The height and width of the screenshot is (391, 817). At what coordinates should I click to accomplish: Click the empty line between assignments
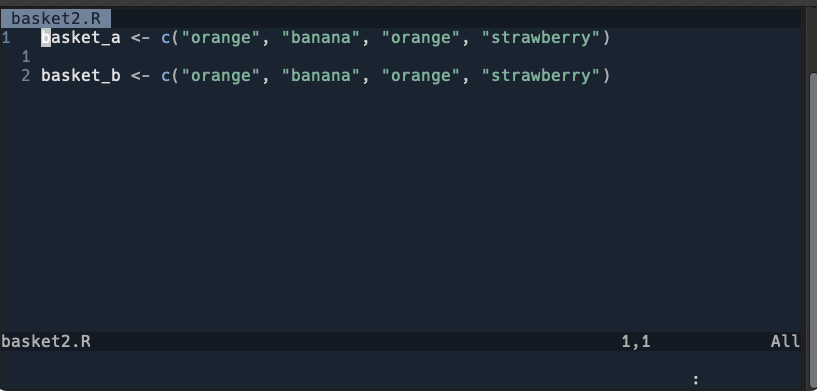tap(401, 57)
